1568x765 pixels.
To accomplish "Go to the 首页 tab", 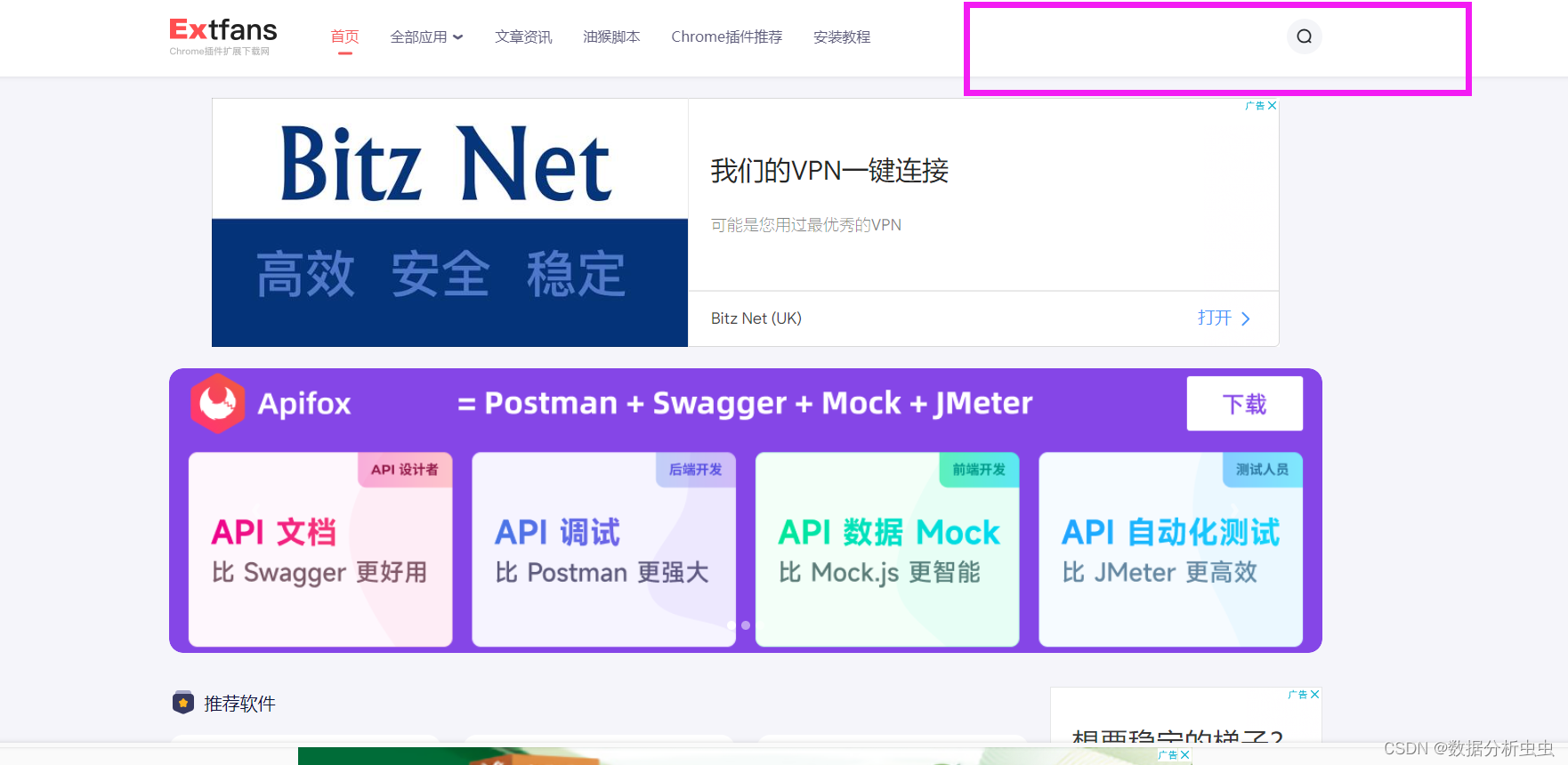I will (x=344, y=36).
